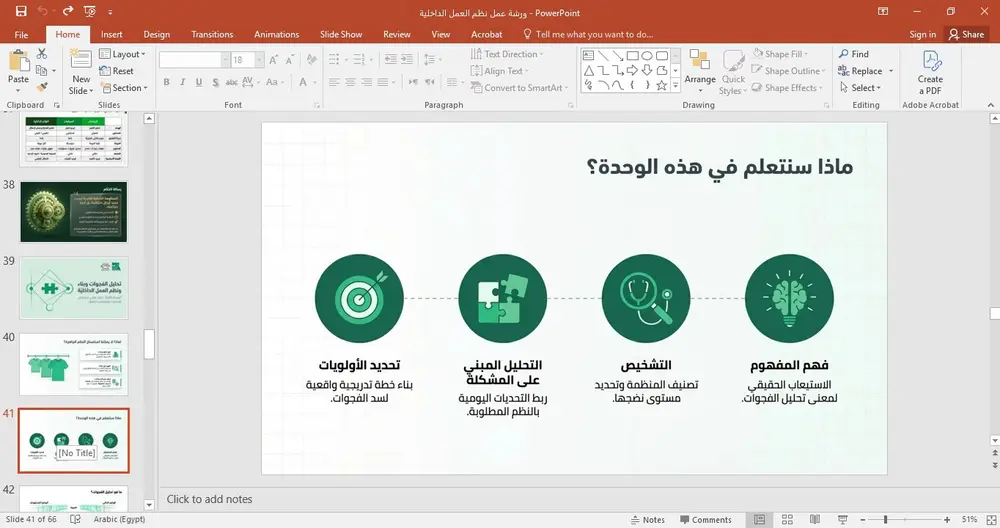Switch to the Design tab
The height and width of the screenshot is (528, 1000).
156,34
